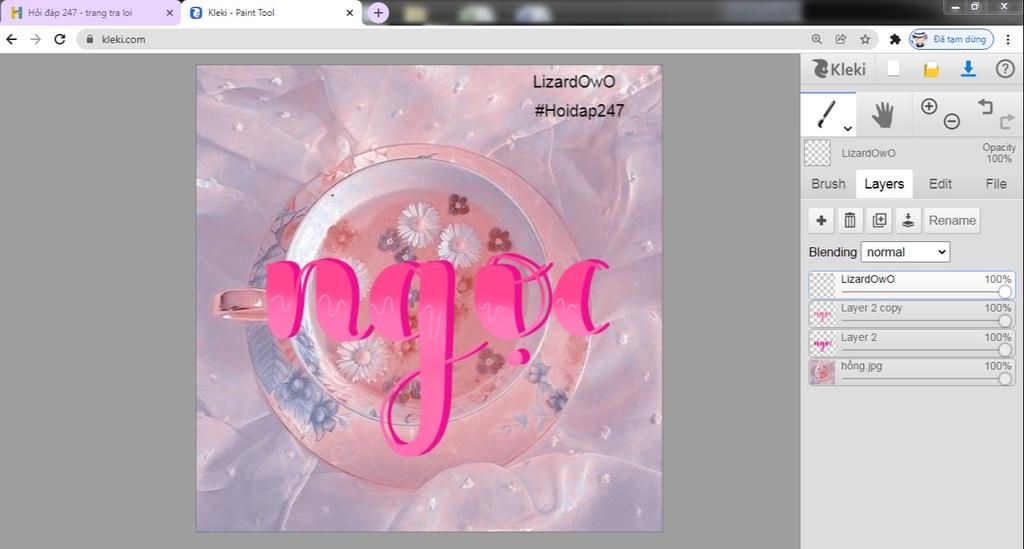Switch to the File tab
Image resolution: width=1024 pixels, height=549 pixels.
click(995, 184)
